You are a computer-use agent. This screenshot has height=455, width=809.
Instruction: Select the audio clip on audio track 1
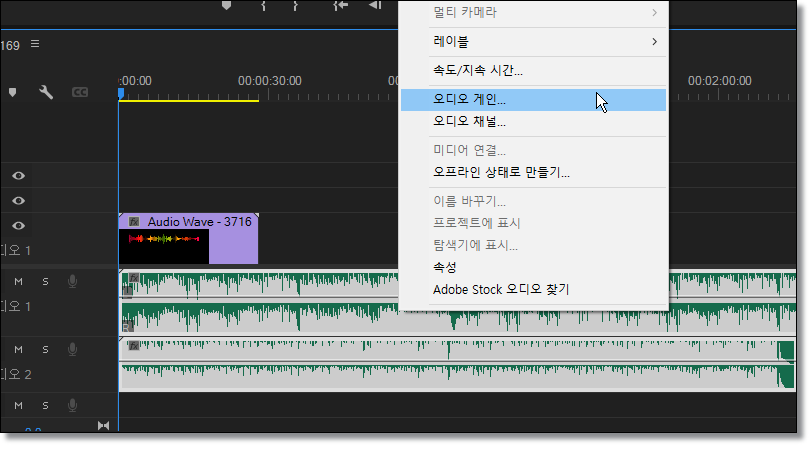(x=457, y=302)
